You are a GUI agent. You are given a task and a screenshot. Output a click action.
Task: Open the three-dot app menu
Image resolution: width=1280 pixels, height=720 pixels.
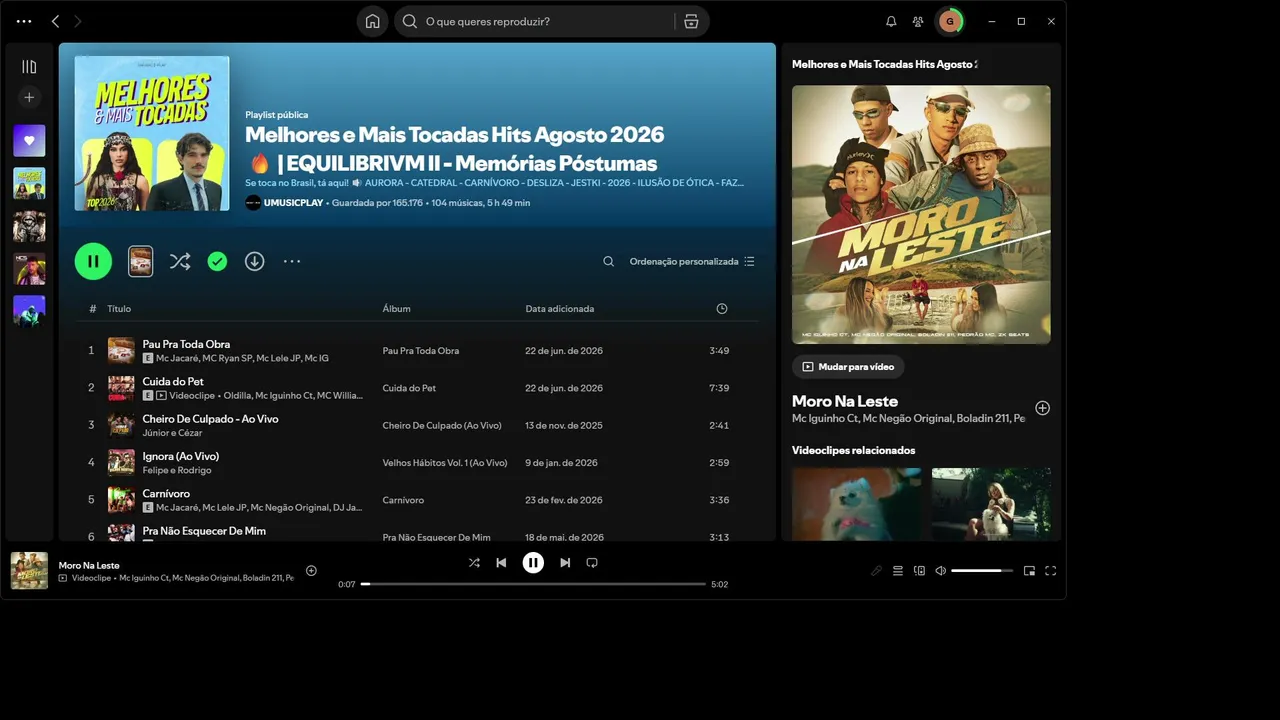(x=24, y=21)
